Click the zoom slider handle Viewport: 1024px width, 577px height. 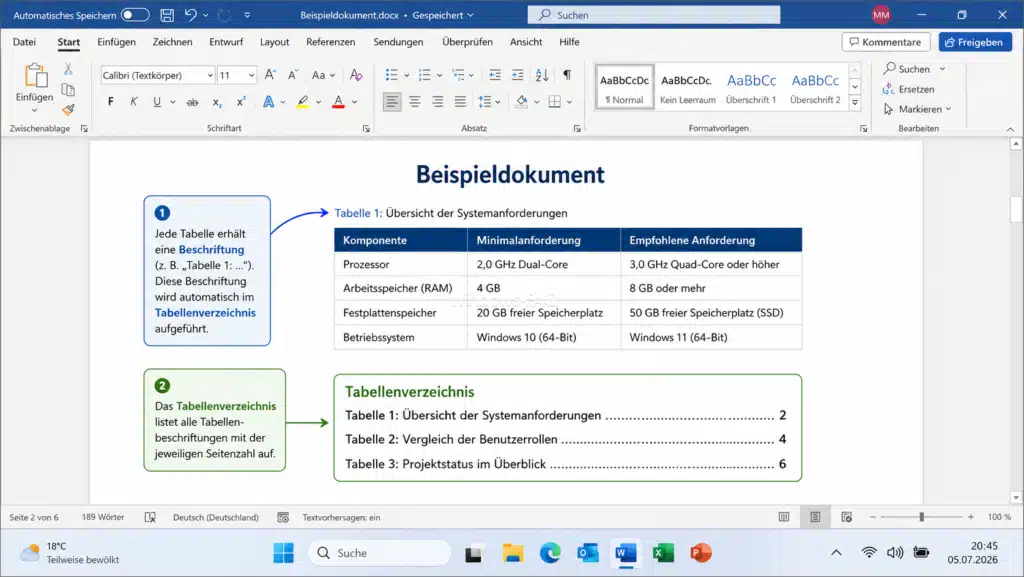(921, 517)
